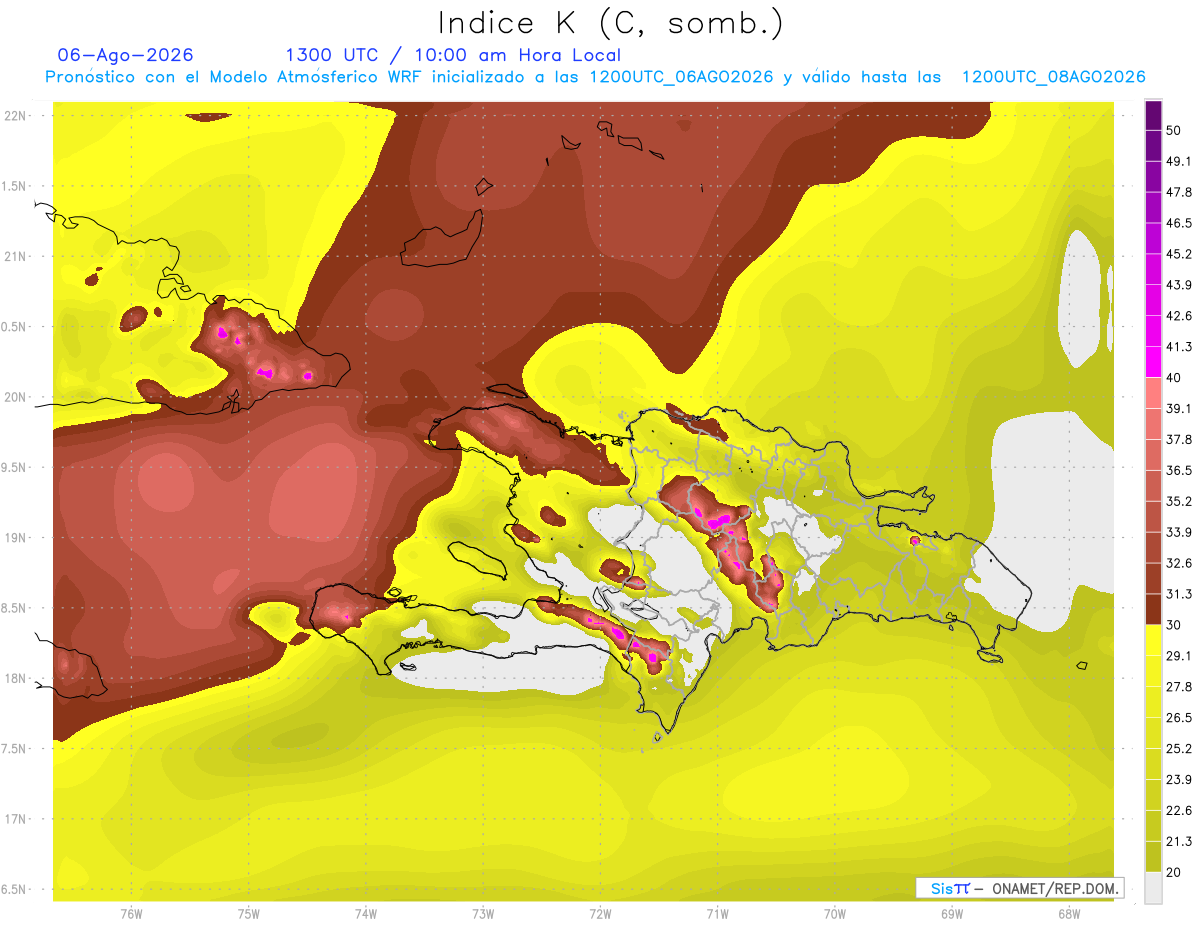1200x927 pixels.
Task: Click the white legend swatch below 20
Action: click(1154, 888)
